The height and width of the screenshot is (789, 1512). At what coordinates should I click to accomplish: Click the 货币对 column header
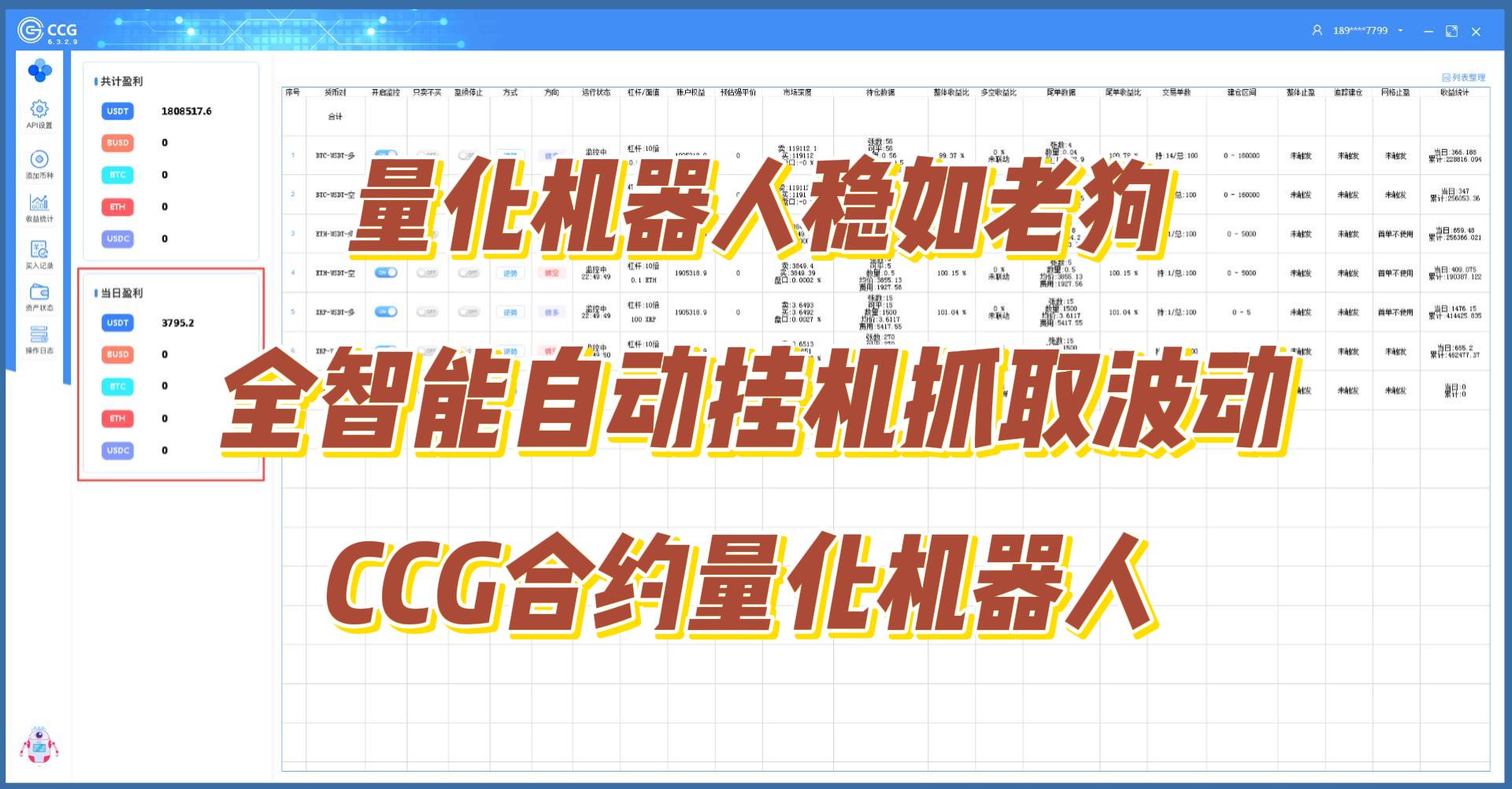click(335, 92)
